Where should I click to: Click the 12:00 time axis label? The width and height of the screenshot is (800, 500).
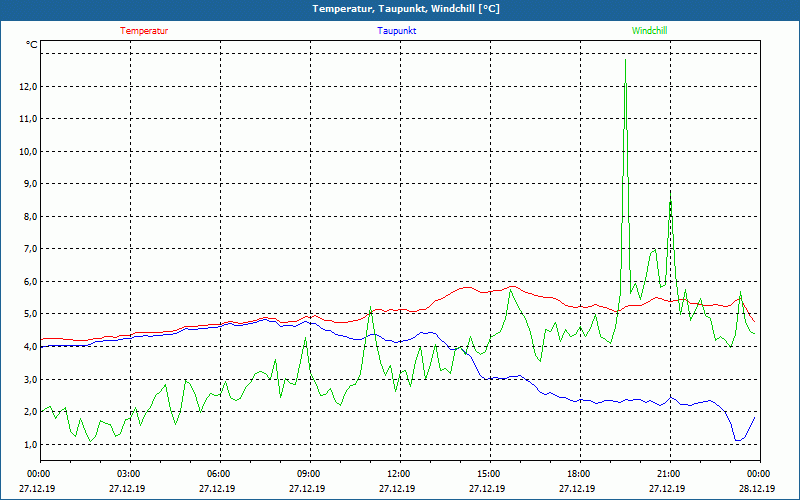coord(397,474)
